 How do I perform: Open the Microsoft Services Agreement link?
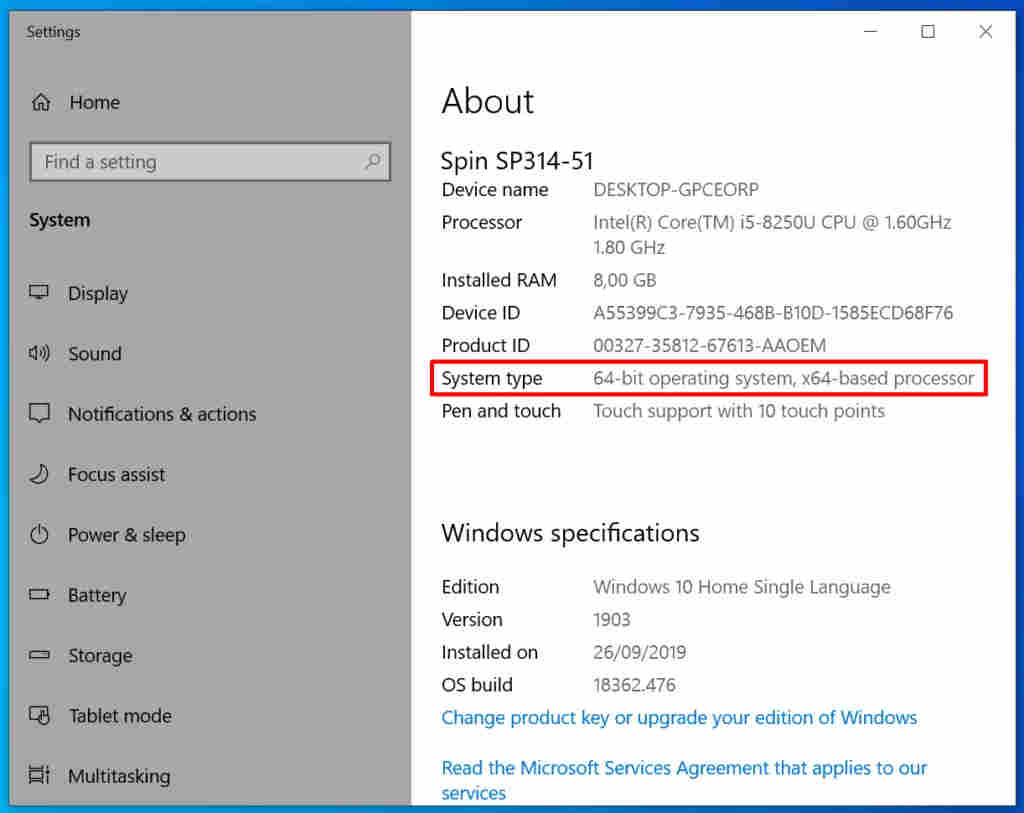coord(684,780)
